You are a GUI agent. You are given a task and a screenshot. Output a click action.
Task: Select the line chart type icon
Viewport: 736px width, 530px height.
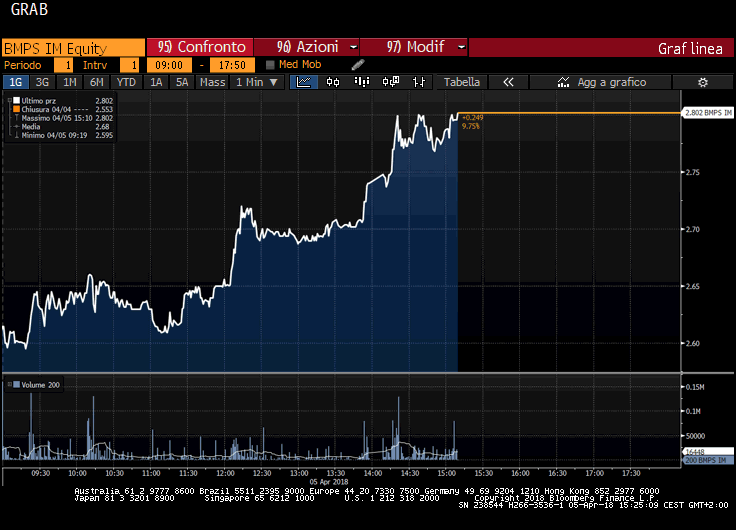pos(304,82)
